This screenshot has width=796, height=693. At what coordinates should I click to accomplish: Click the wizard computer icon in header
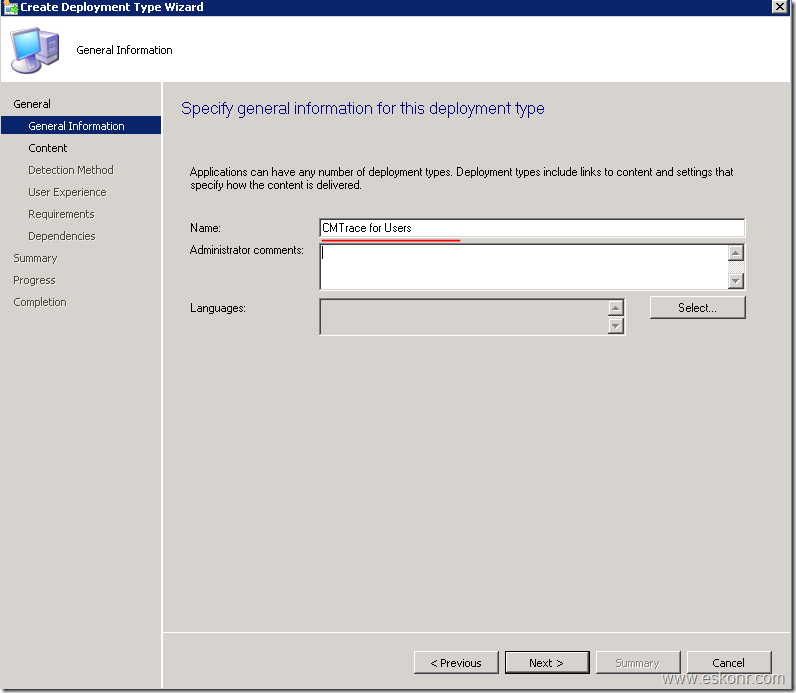tap(34, 50)
